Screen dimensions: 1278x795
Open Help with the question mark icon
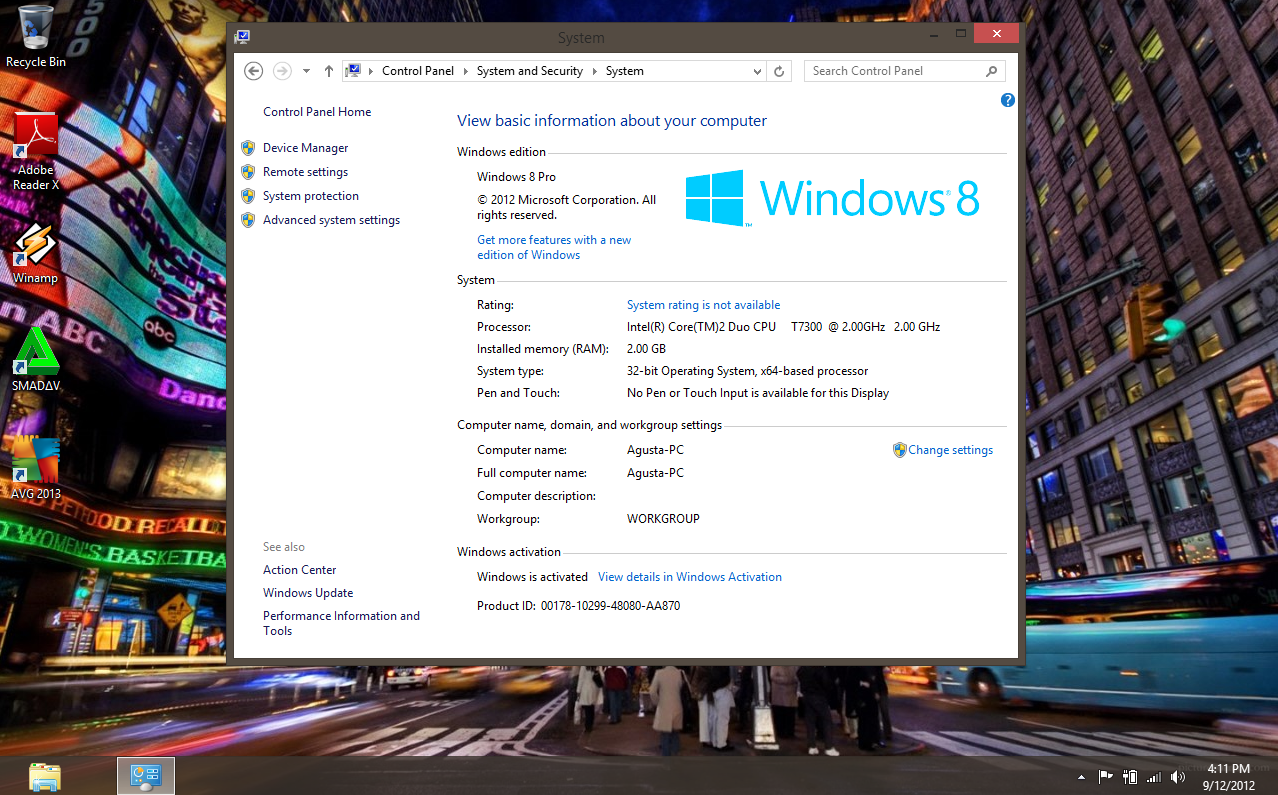pos(1007,100)
